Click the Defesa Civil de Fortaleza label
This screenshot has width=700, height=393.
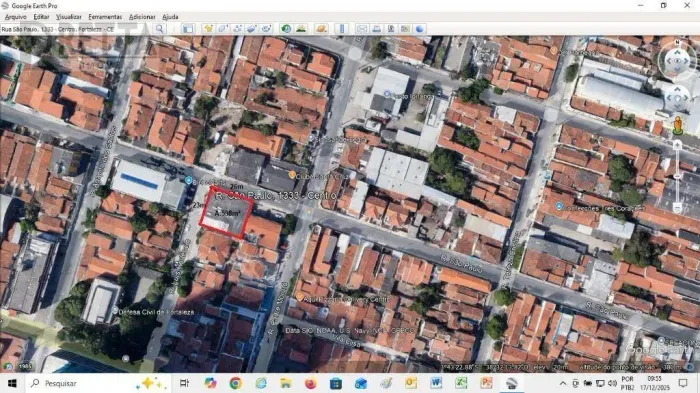(x=156, y=312)
